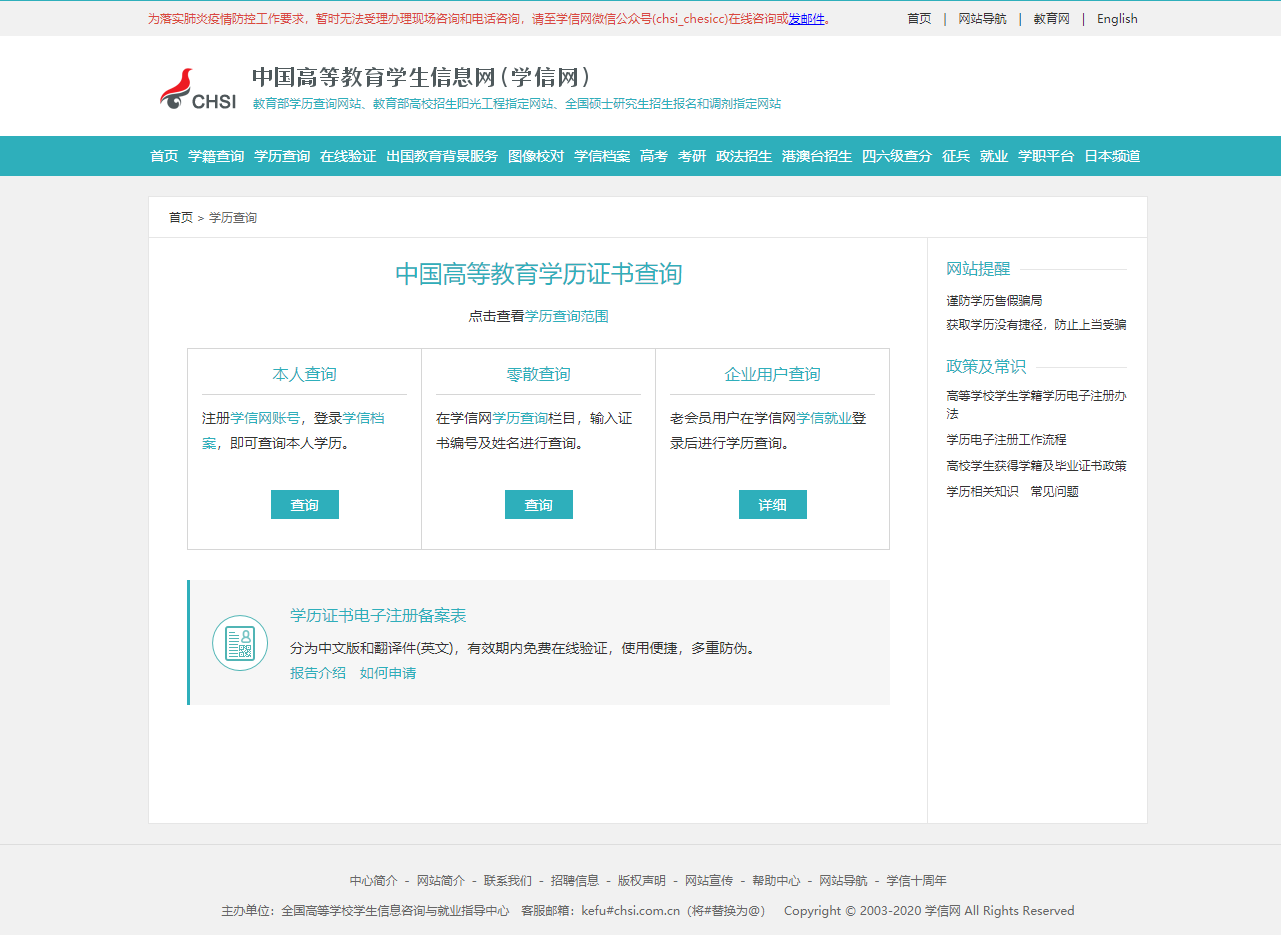Select 首页 in teal navigation bar
Screen dimensions: 1281x935
[x=164, y=156]
